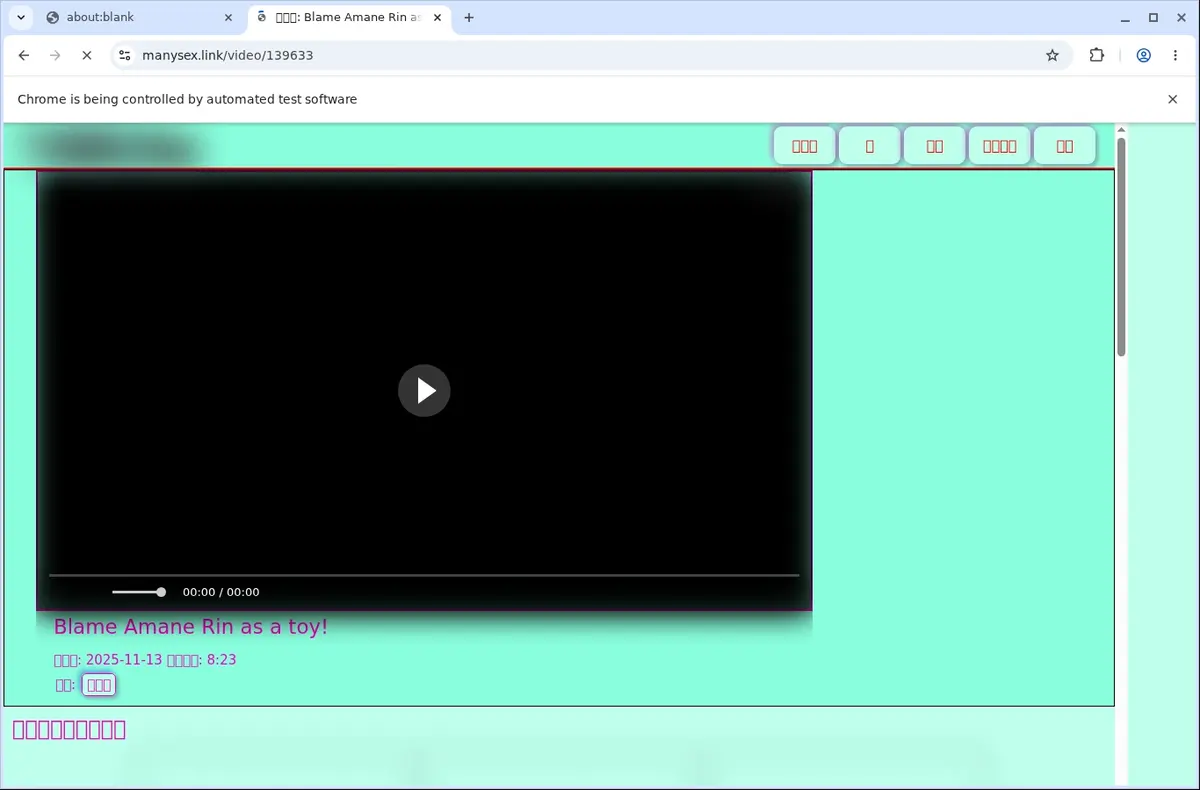
Task: Click the date 2025-11-13
Action: (x=124, y=660)
